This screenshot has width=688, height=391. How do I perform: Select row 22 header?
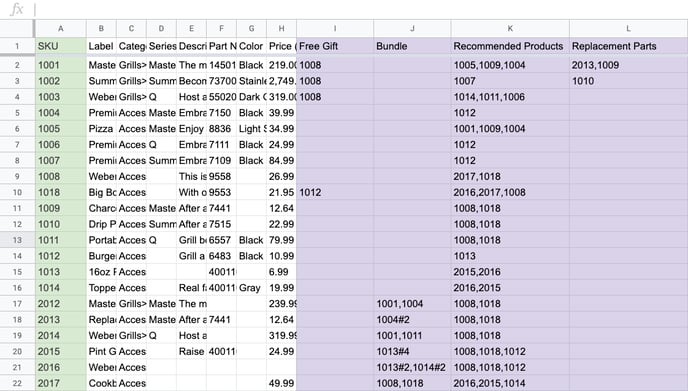click(x=17, y=383)
